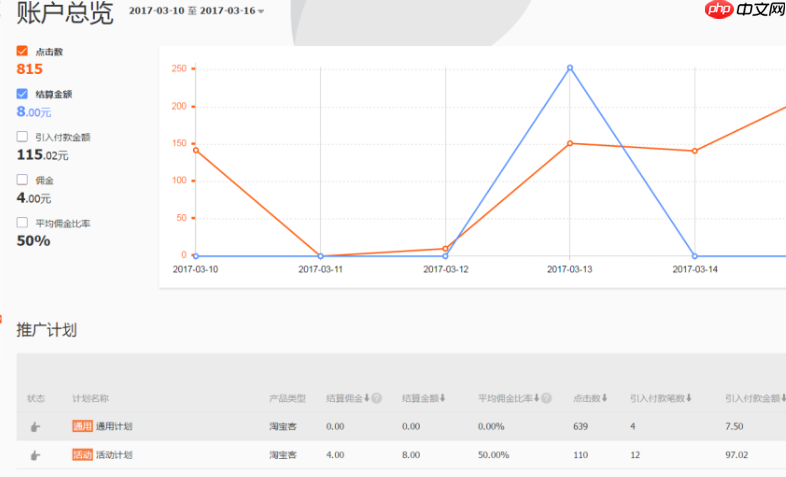Open the date range dropdown 2017-03-10 至 2017-03-16
This screenshot has height=477, width=786.
(196, 11)
